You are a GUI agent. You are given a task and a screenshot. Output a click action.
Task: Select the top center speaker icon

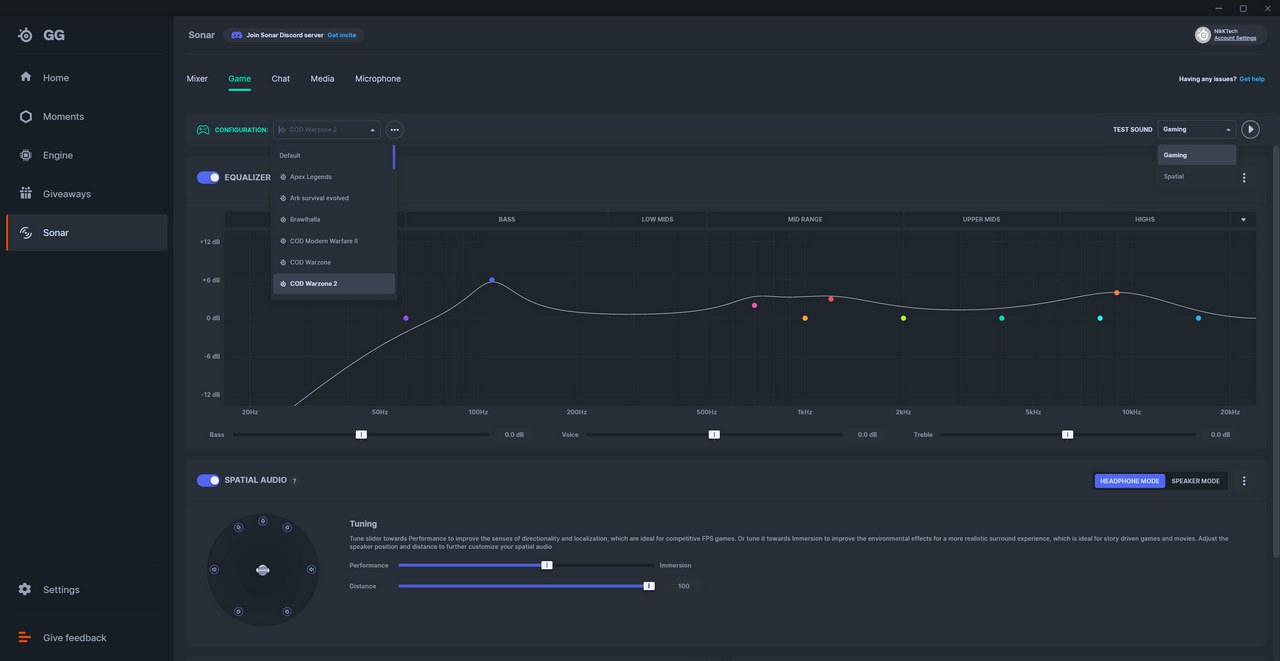pos(262,520)
